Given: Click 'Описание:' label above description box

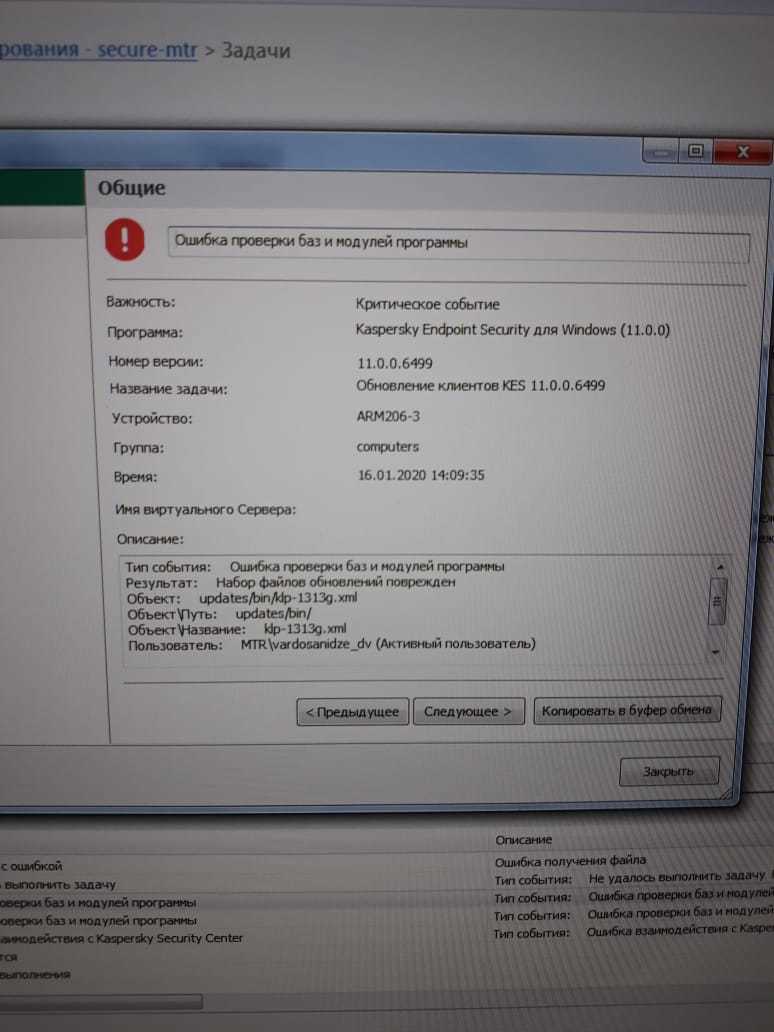Looking at the screenshot, I should [x=150, y=539].
